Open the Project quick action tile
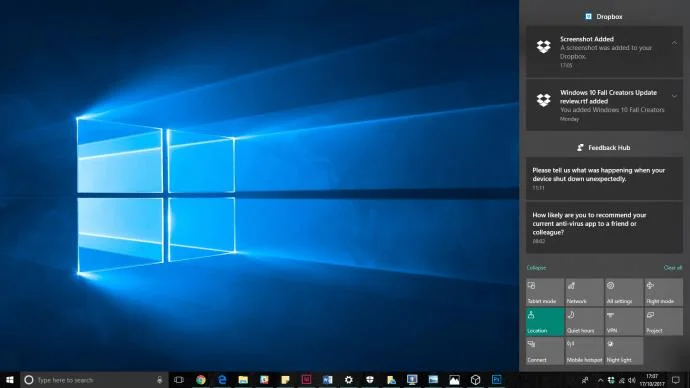The height and width of the screenshot is (388, 690). click(x=663, y=322)
